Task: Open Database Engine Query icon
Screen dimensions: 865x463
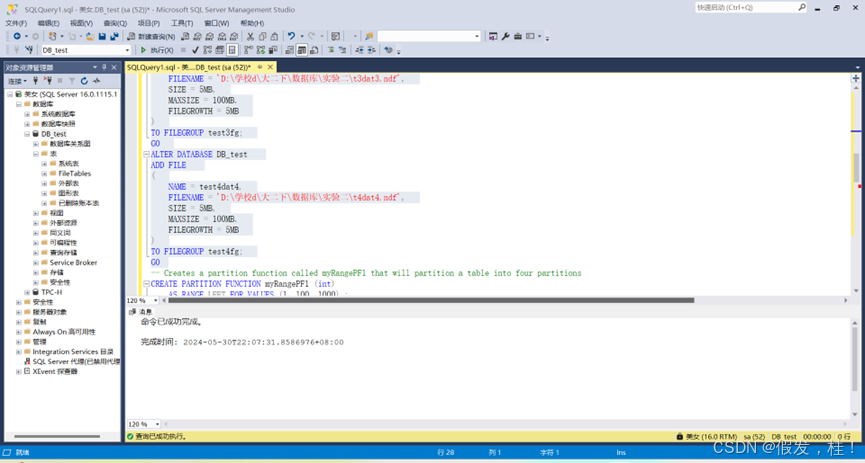Action: click(185, 36)
